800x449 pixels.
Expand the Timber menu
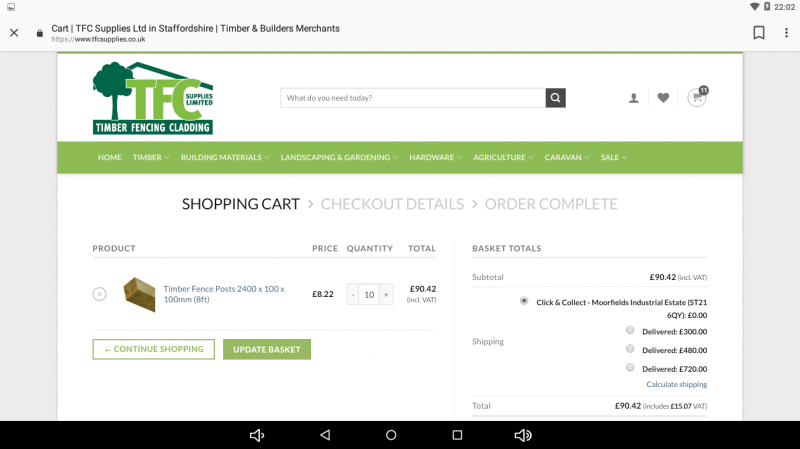point(151,157)
